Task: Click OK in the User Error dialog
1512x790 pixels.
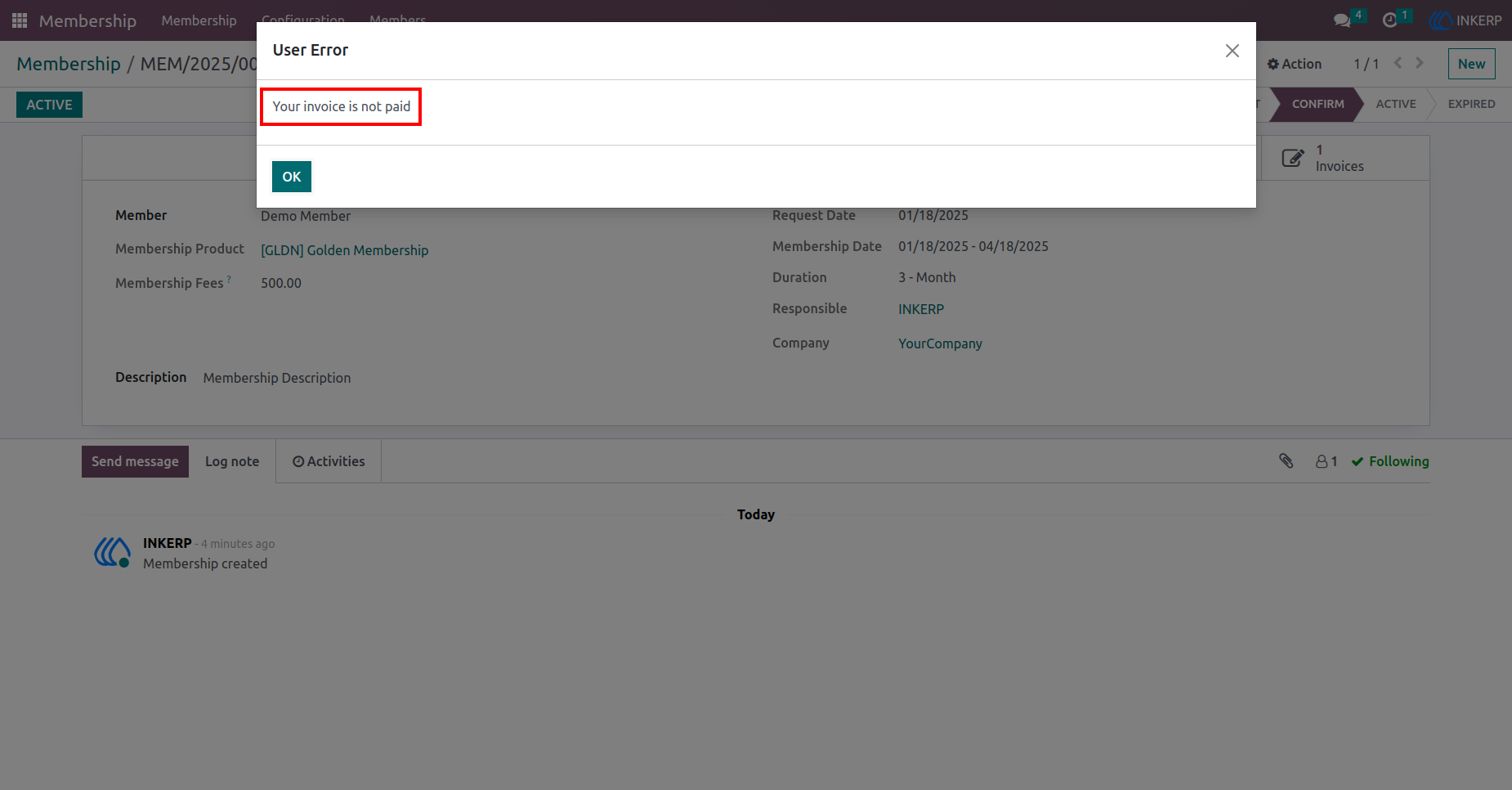Action: tap(292, 177)
